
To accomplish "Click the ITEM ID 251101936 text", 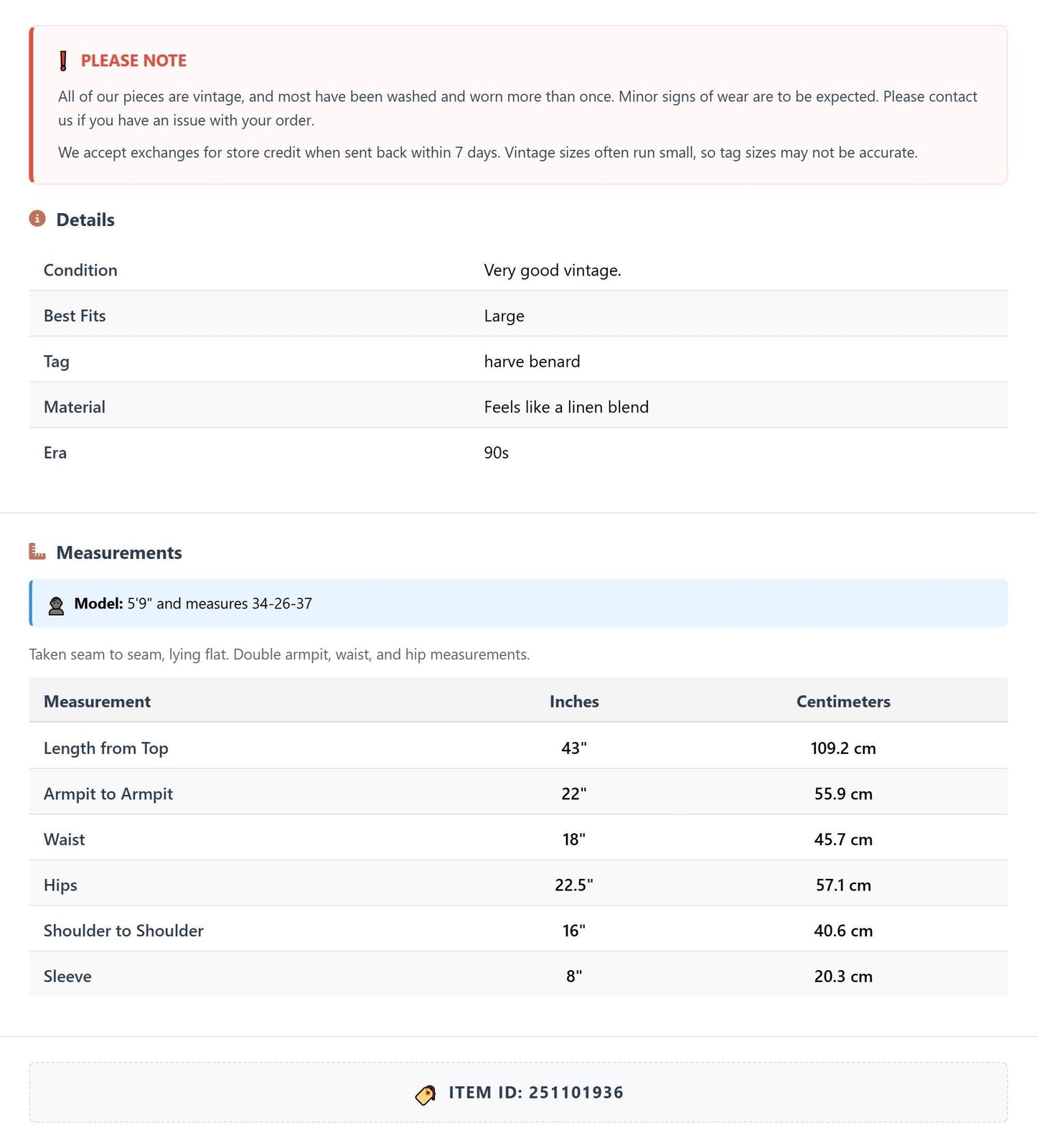I will coord(536,1093).
